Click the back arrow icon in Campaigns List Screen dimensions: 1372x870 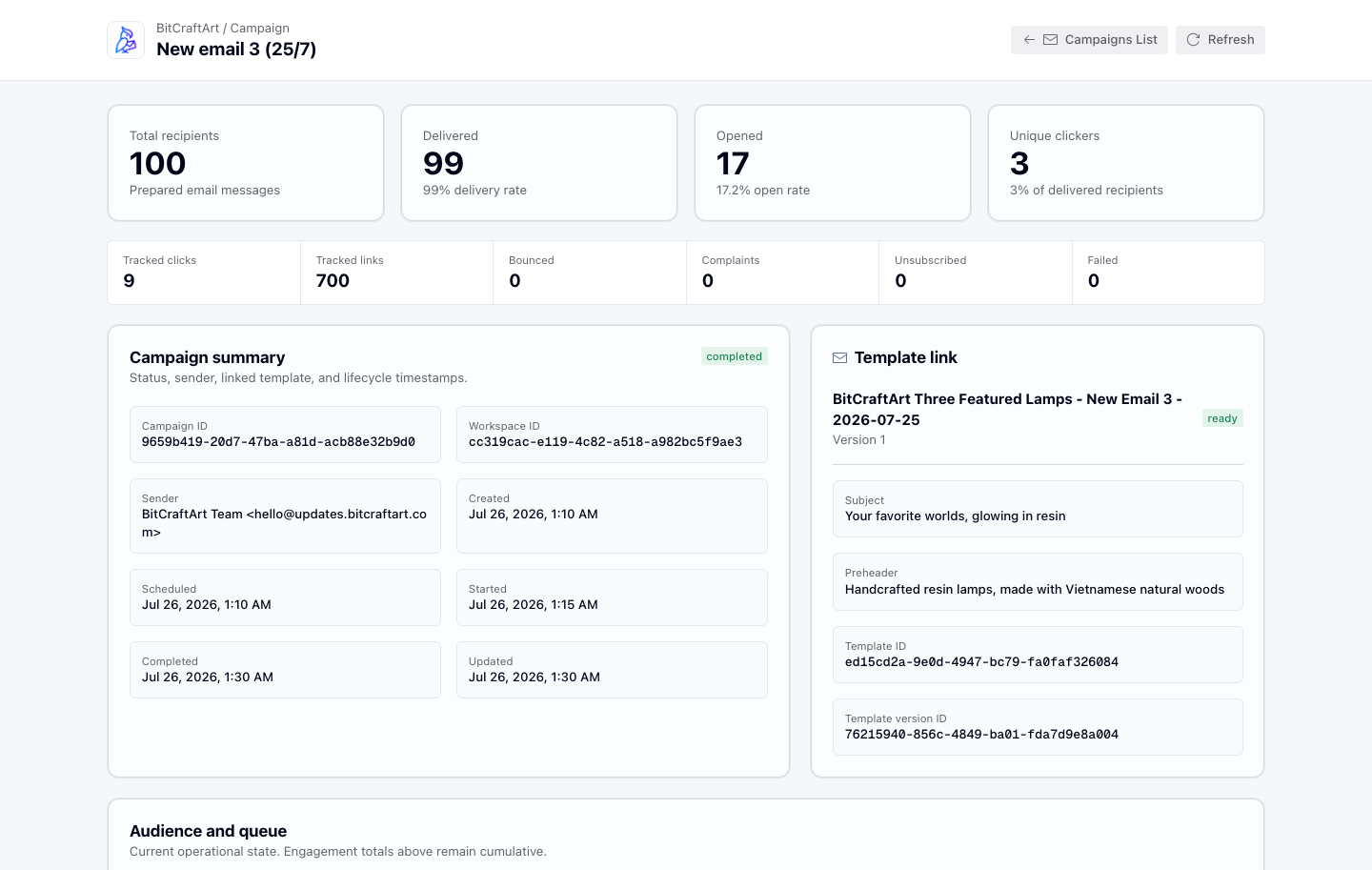[x=1029, y=40]
